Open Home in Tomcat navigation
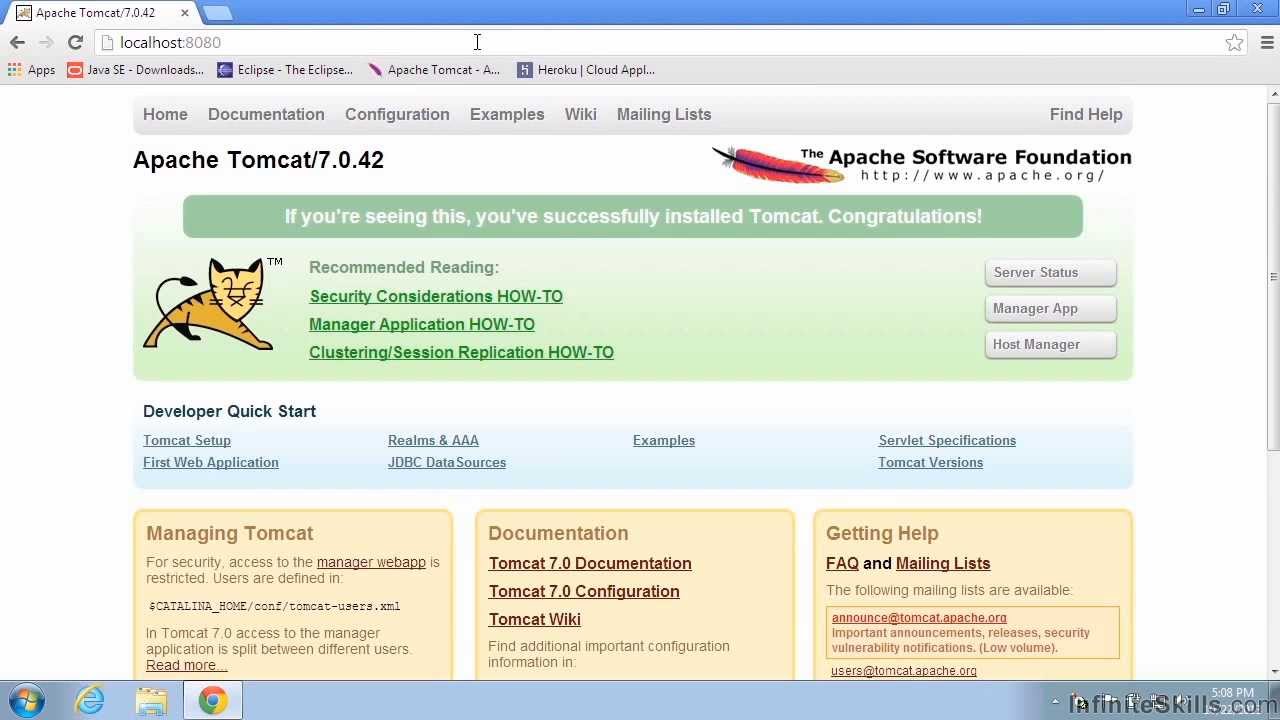The image size is (1280, 720). click(x=165, y=114)
